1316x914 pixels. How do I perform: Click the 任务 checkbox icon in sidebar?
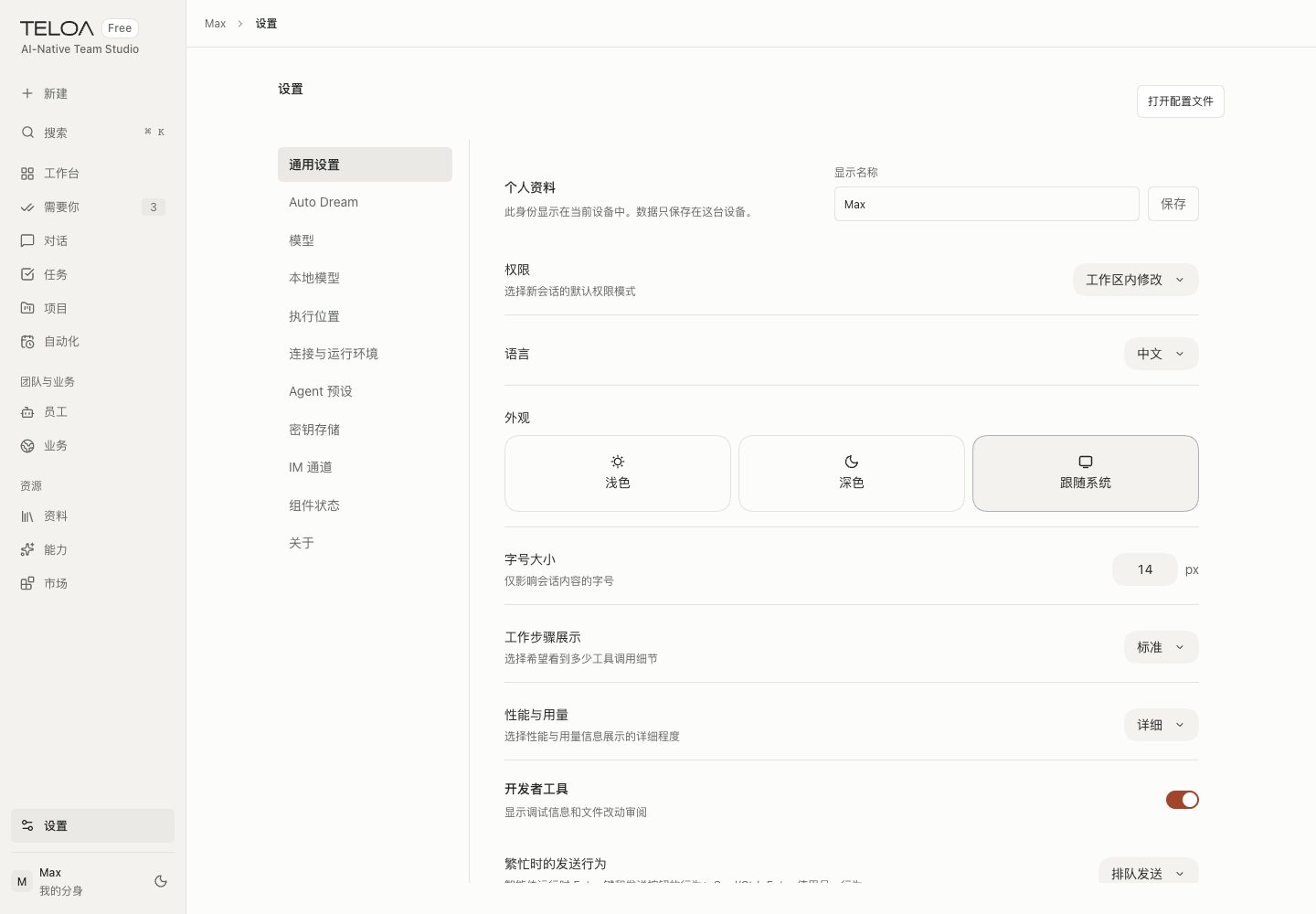click(27, 274)
